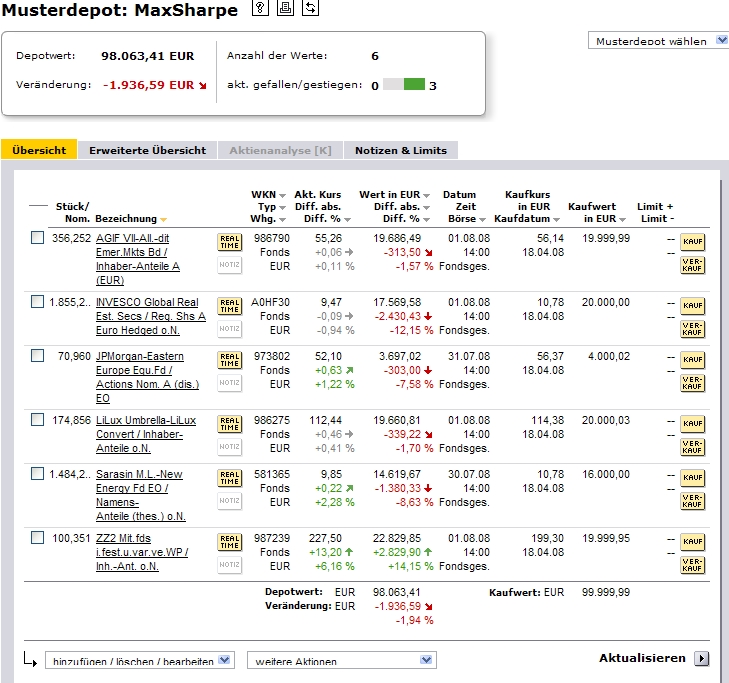Sort table by the Bezeichnung column arrow

click(164, 219)
